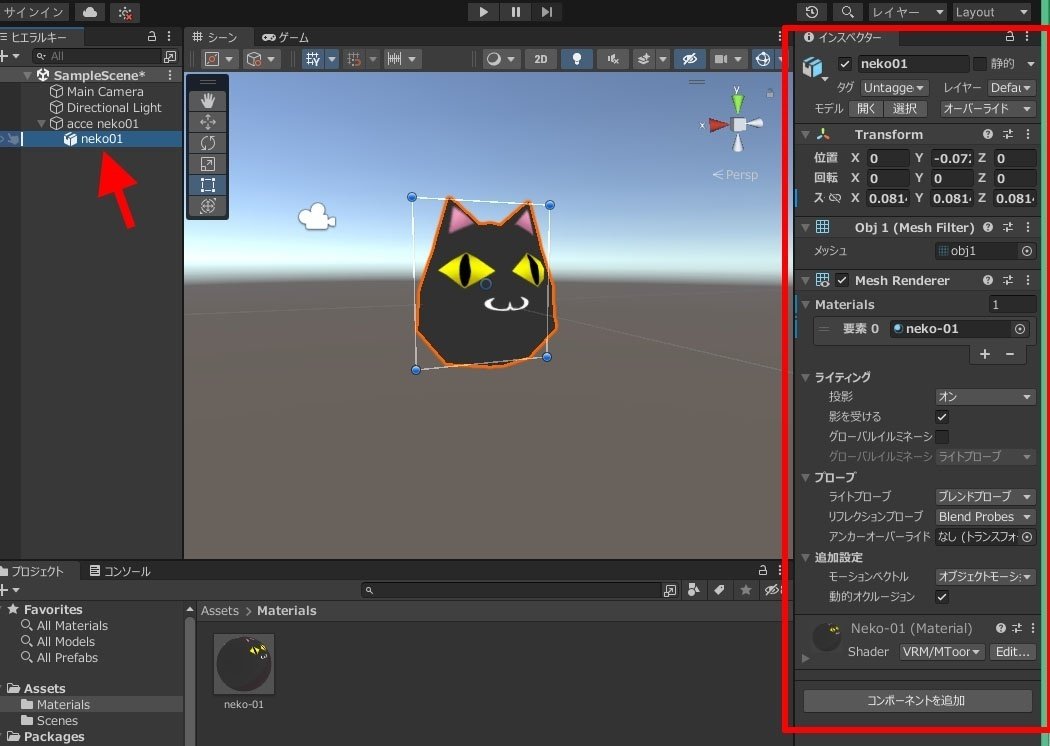Select the Transform tool
The image size is (1050, 746).
208,206
